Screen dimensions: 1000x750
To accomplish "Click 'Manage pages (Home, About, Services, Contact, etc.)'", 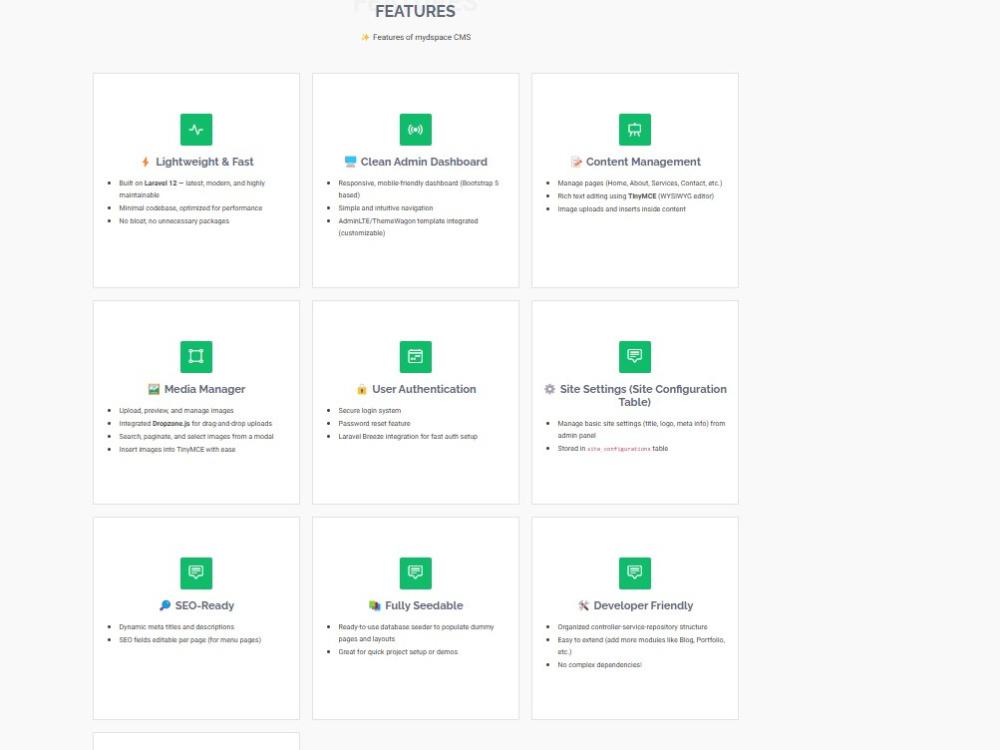I will tap(639, 183).
